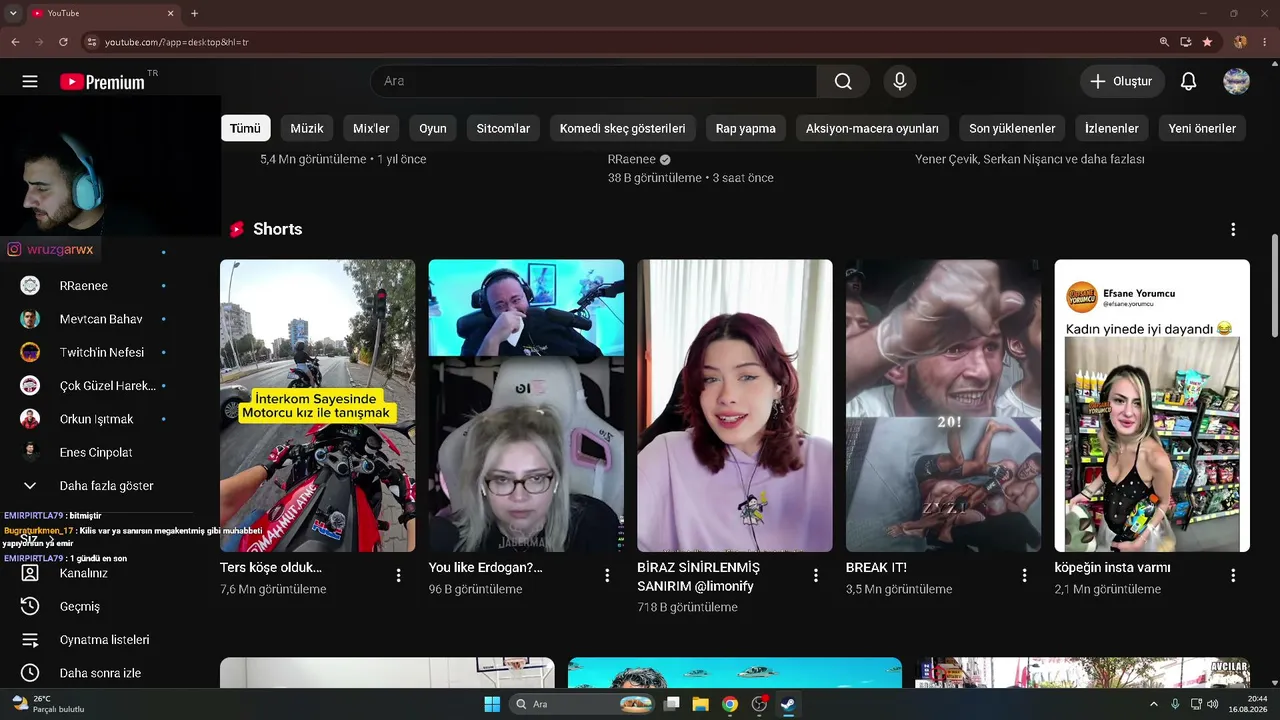The width and height of the screenshot is (1280, 720).
Task: Click the 'Oluştur' create button
Action: click(1122, 81)
